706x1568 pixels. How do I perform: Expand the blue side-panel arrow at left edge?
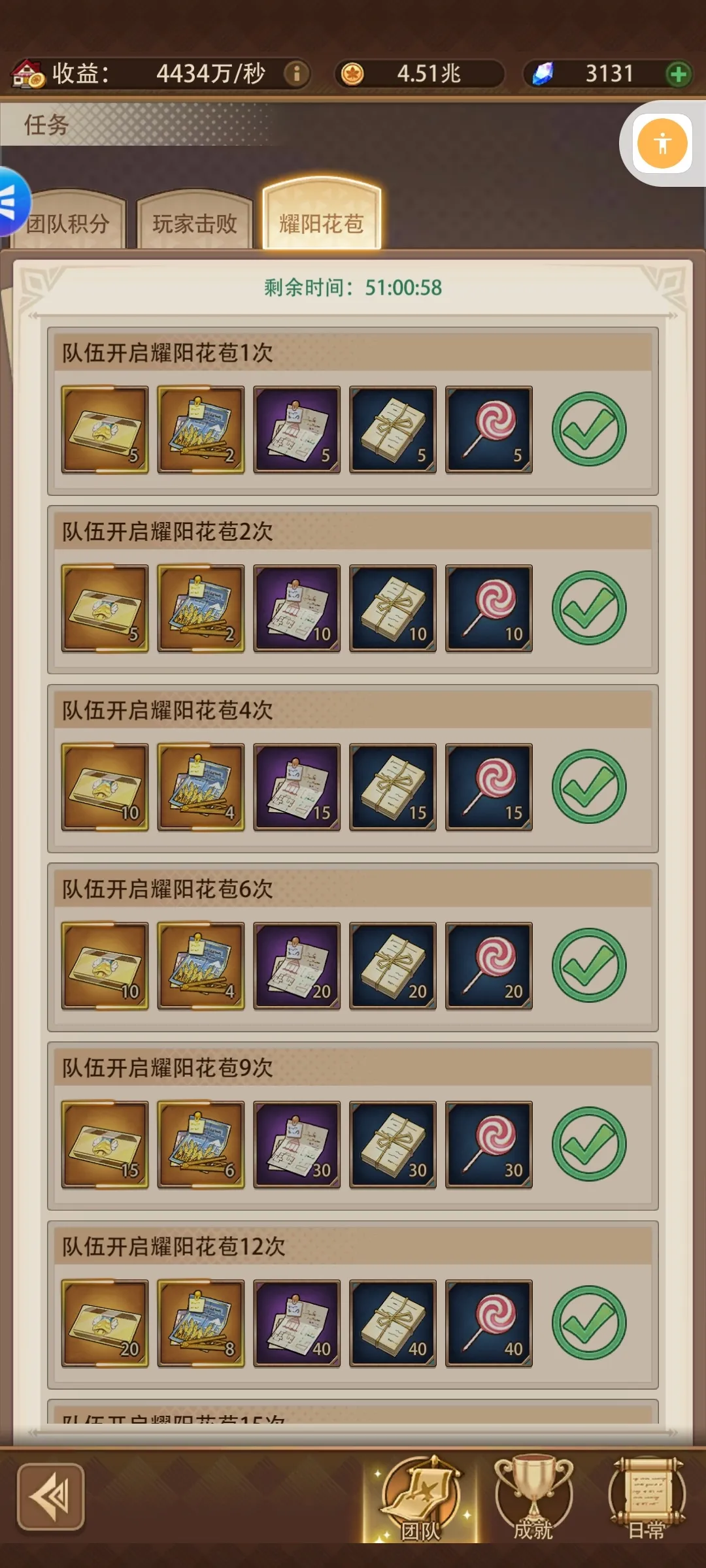[12, 201]
